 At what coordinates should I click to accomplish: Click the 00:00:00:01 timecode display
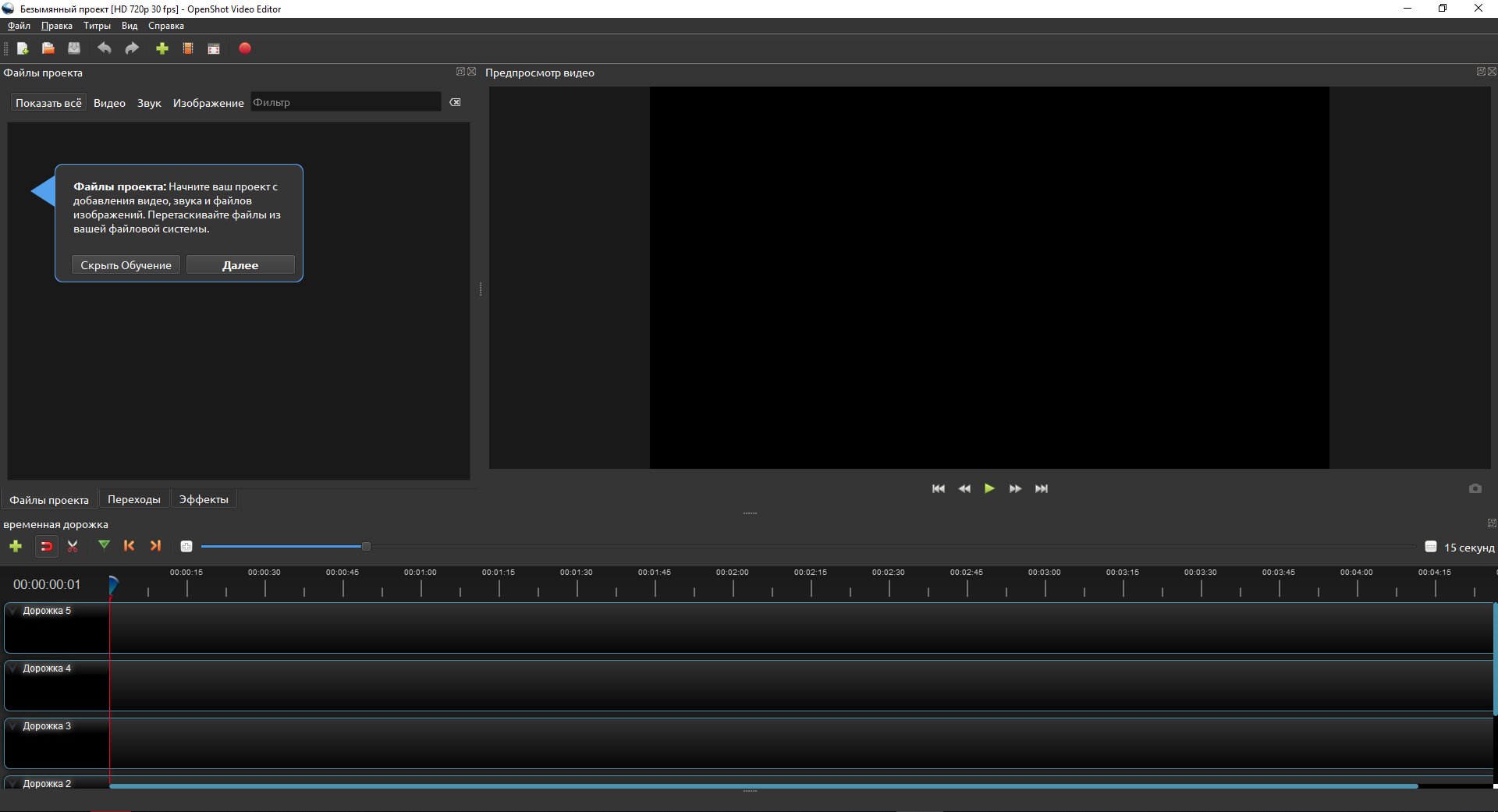47,584
